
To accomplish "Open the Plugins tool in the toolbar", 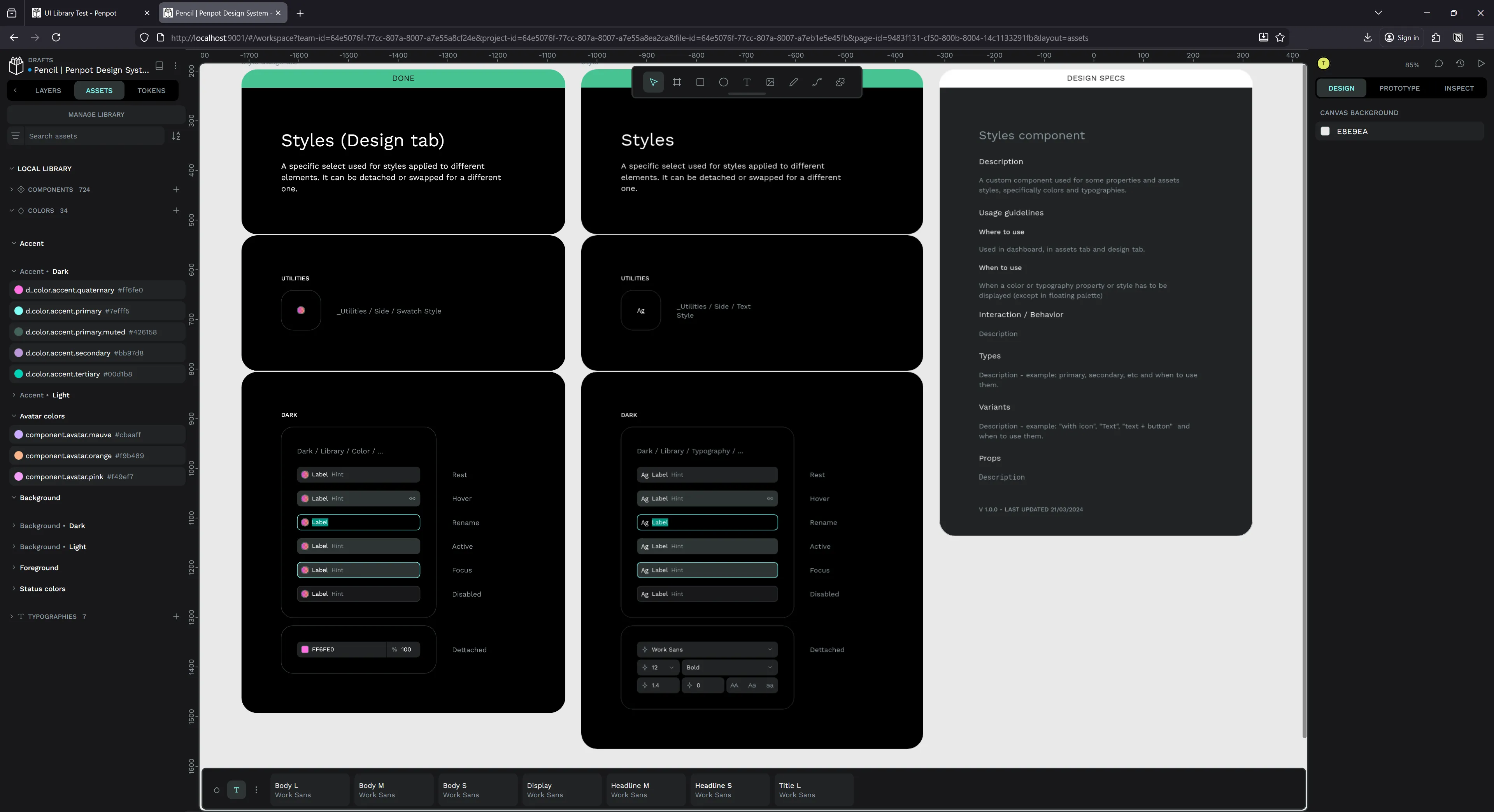I will pos(840,82).
